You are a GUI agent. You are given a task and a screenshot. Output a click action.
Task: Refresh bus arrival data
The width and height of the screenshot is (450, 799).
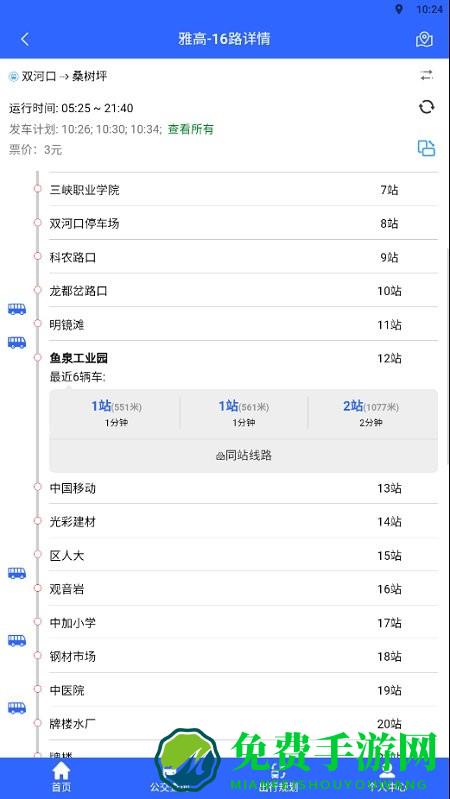427,107
